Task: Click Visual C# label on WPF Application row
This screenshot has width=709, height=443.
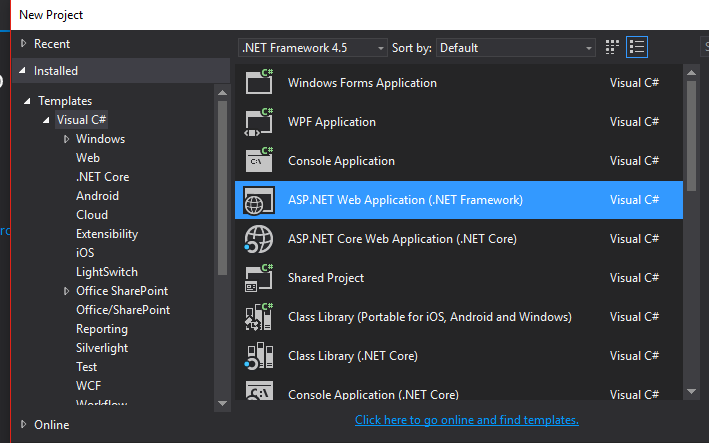Action: [634, 122]
